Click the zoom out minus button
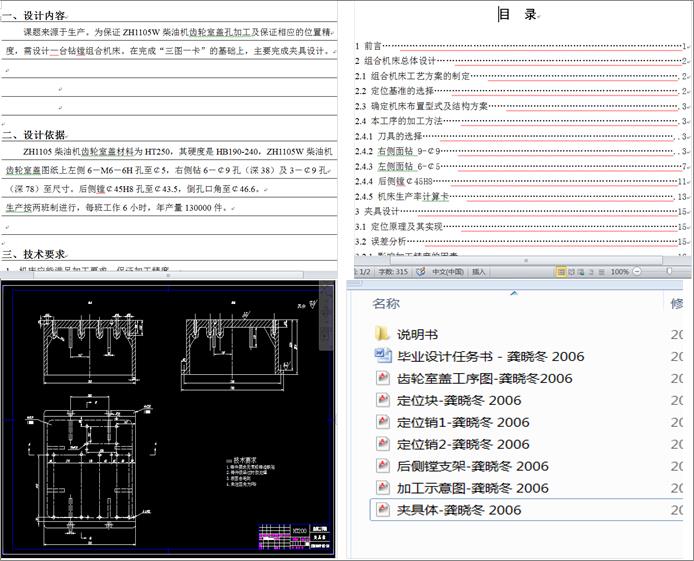The image size is (694, 561). point(637,271)
